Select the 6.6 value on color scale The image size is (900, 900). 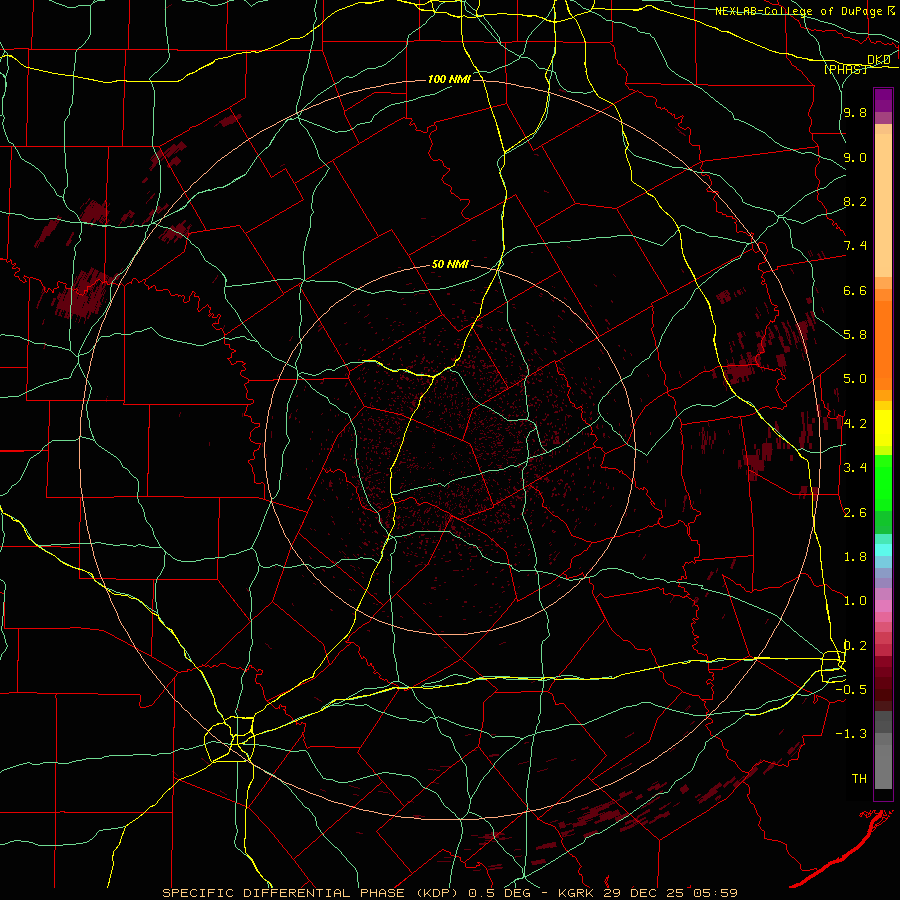click(855, 290)
